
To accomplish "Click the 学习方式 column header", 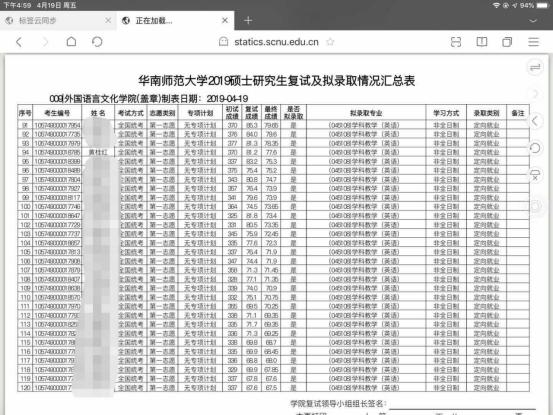I will click(446, 113).
